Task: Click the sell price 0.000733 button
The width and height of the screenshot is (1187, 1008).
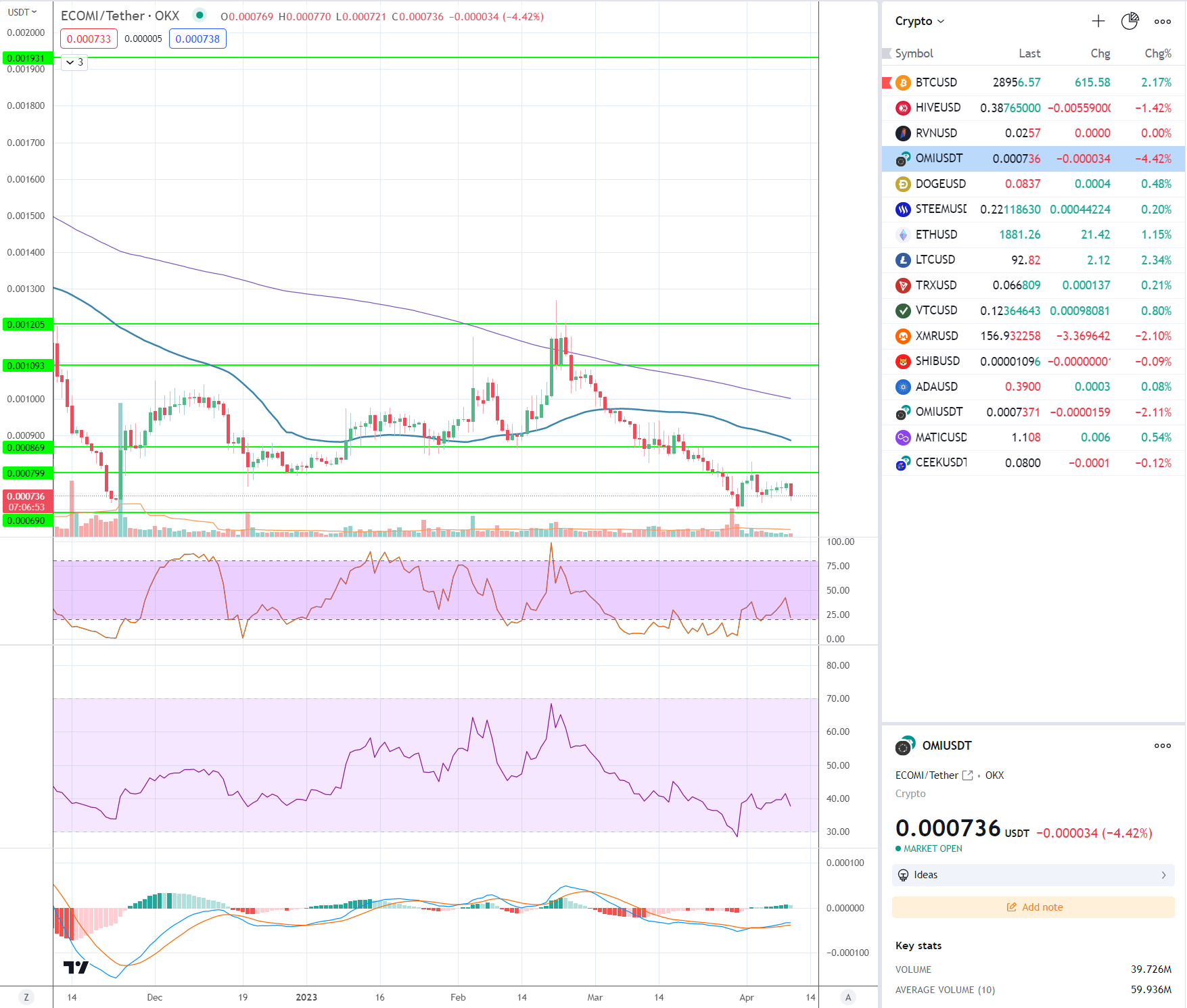Action: [89, 39]
